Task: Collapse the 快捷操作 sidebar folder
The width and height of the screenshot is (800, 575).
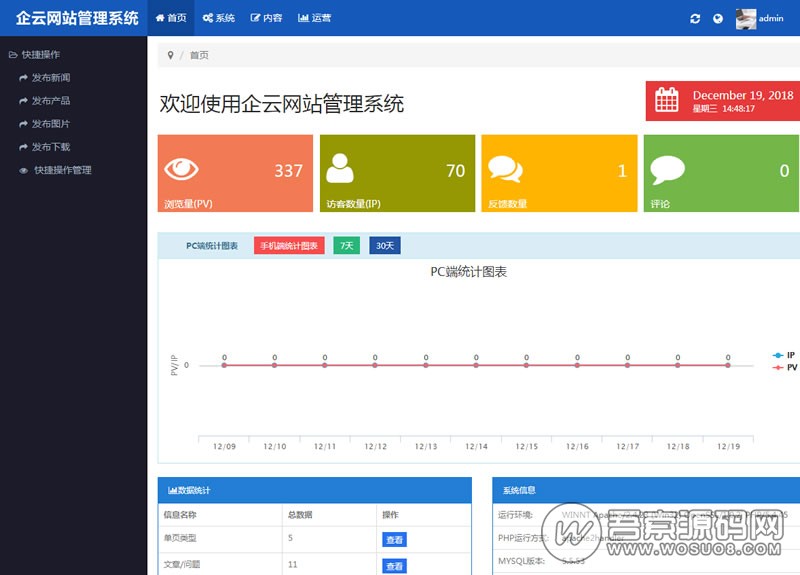Action: coord(35,54)
